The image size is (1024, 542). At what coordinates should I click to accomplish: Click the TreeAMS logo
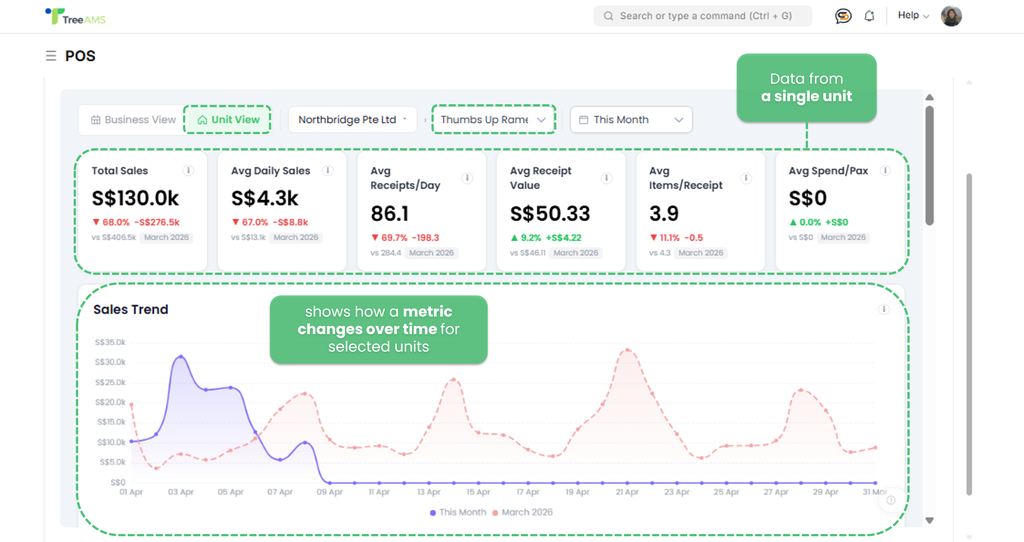tap(76, 16)
